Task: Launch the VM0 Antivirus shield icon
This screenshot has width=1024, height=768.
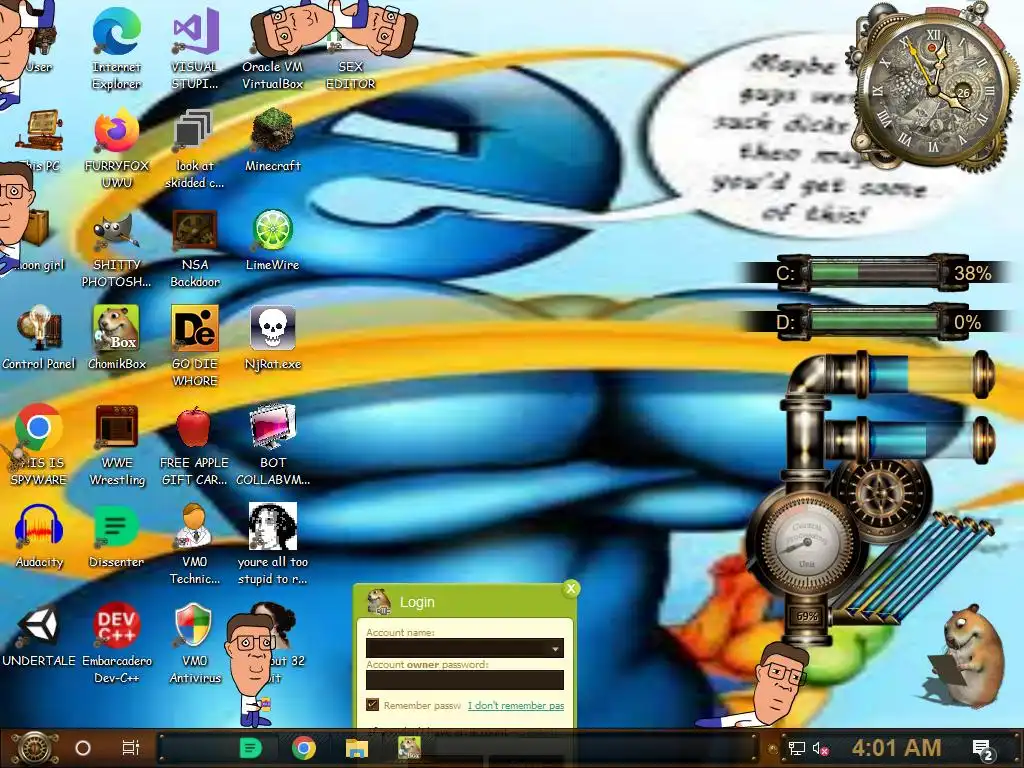Action: click(195, 644)
